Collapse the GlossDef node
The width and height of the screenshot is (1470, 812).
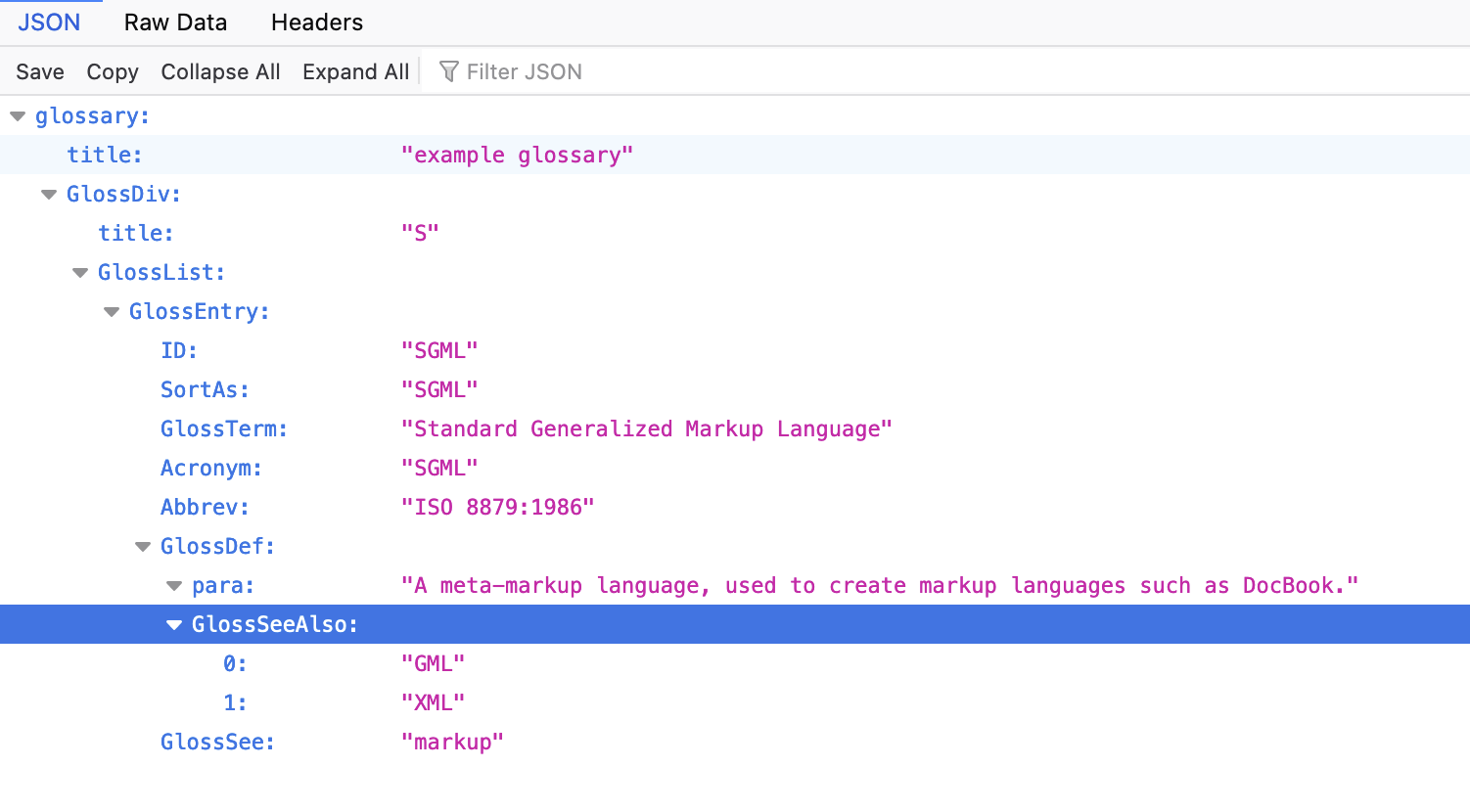pyautogui.click(x=142, y=545)
